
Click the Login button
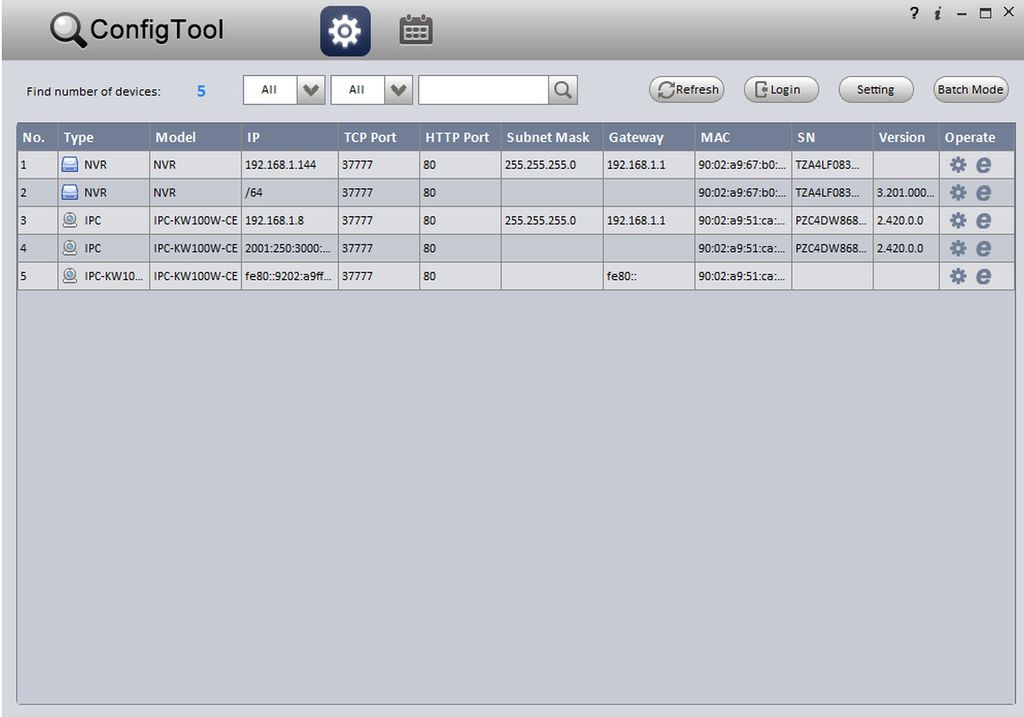click(781, 89)
